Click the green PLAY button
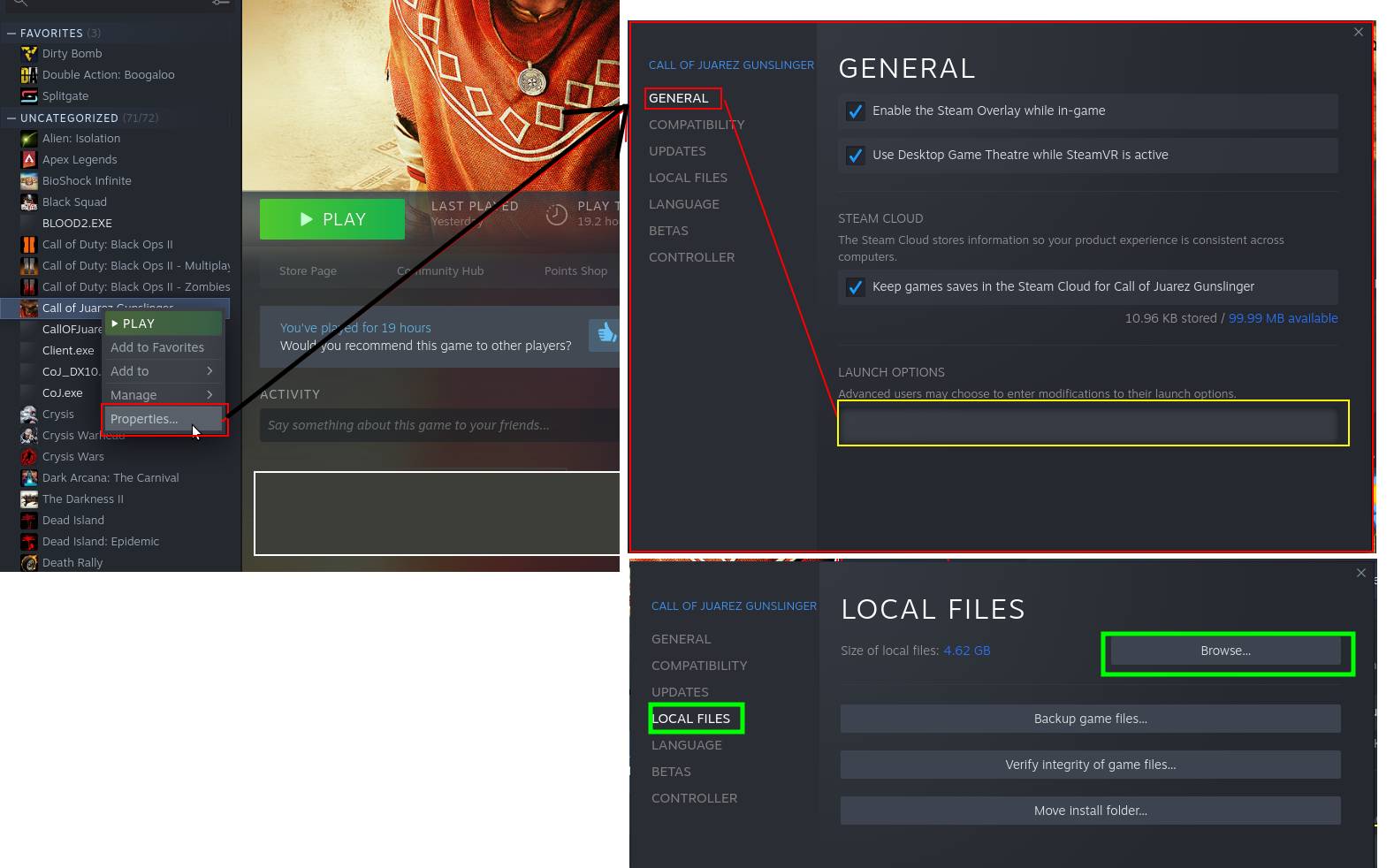The width and height of the screenshot is (1394, 868). coord(332,219)
